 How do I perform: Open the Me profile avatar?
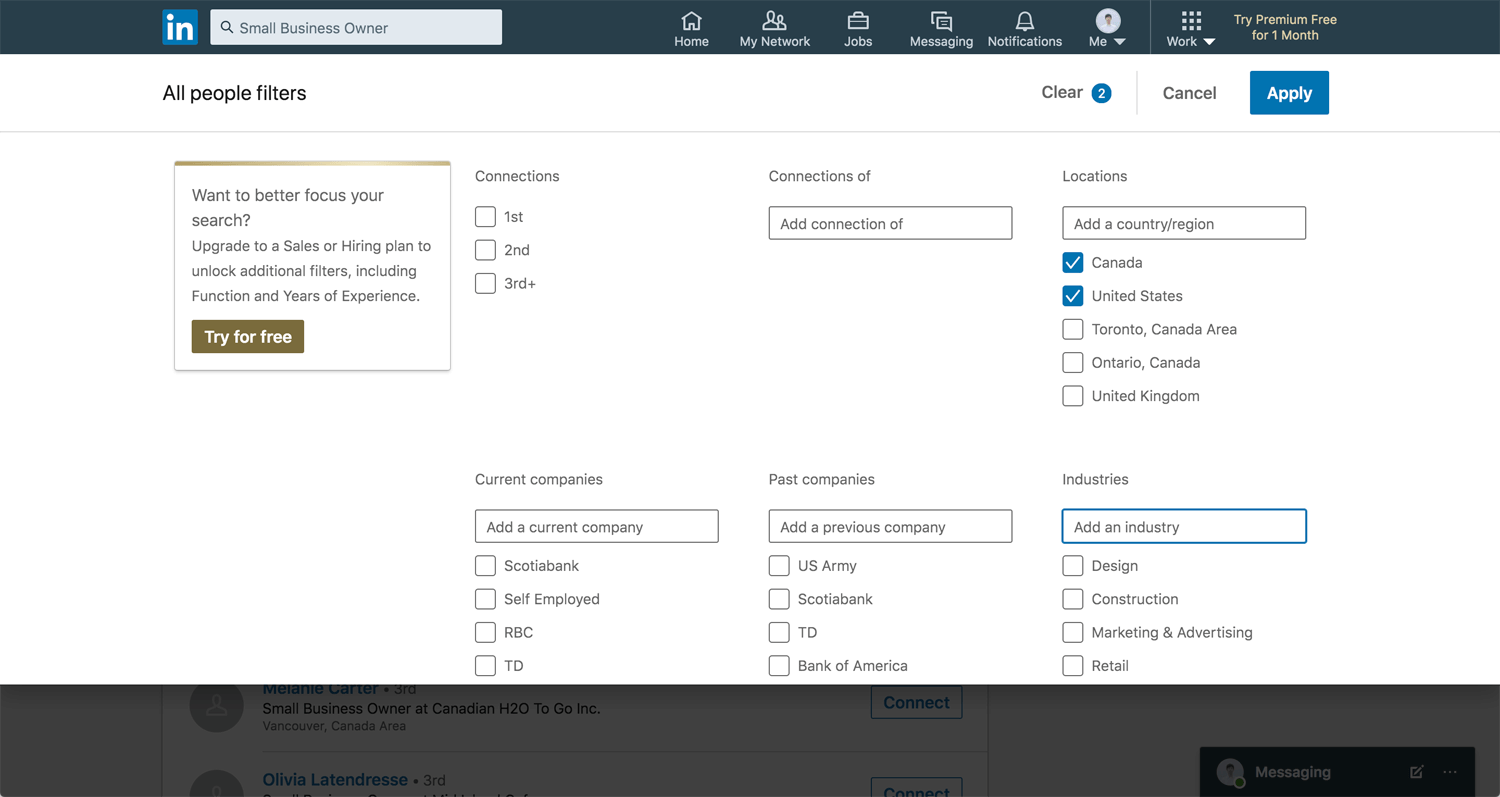1108,20
